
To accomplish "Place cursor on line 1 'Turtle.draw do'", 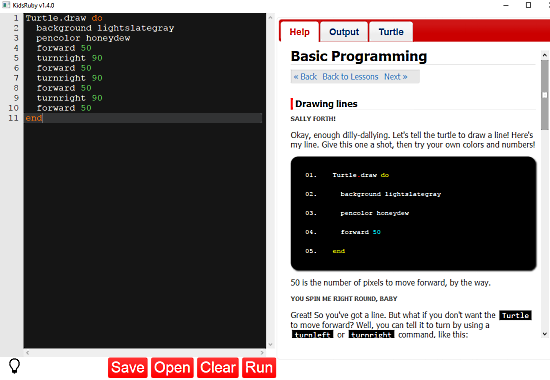I will [64, 18].
